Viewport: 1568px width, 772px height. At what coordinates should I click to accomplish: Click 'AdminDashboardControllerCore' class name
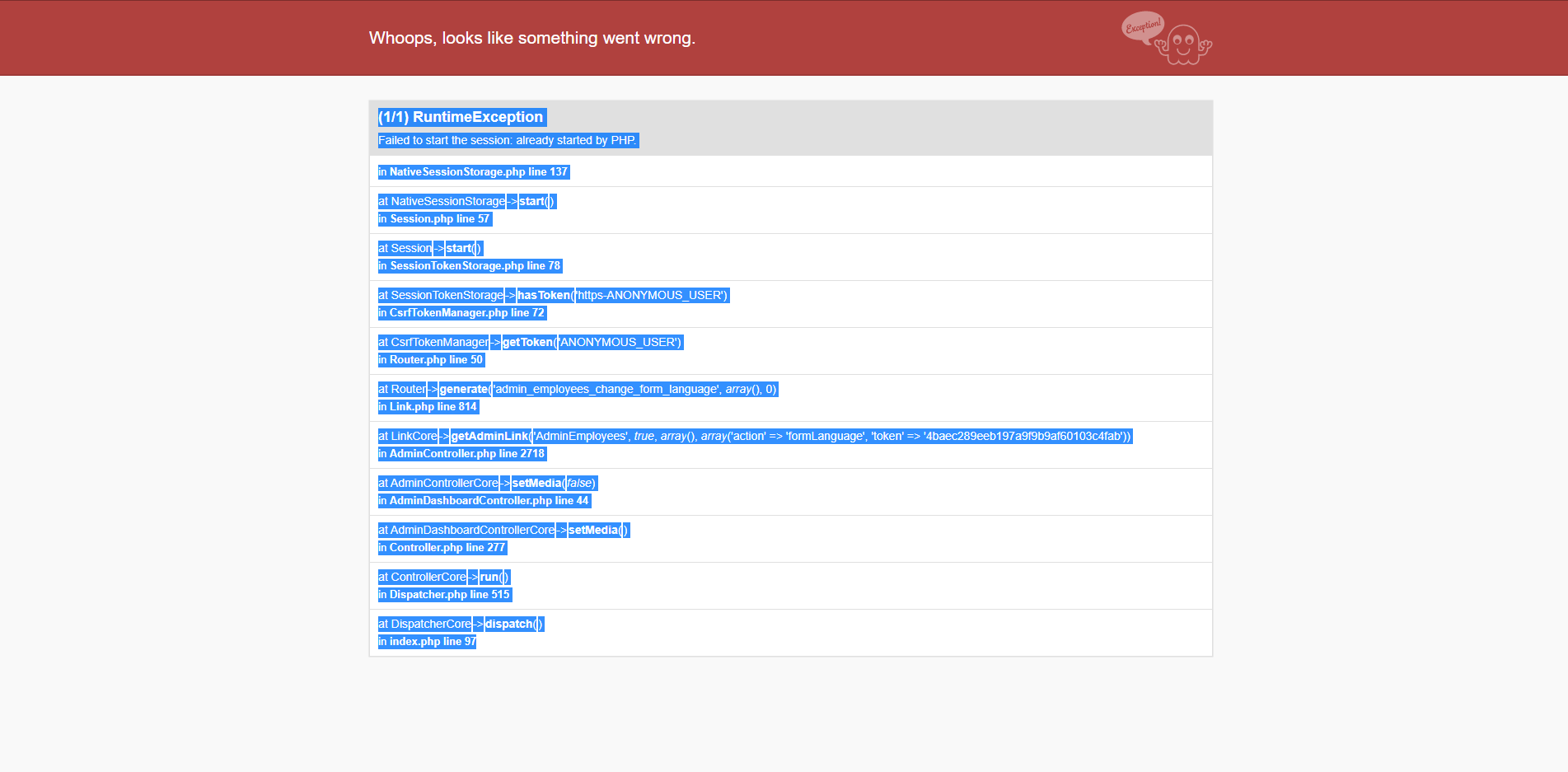tap(472, 530)
